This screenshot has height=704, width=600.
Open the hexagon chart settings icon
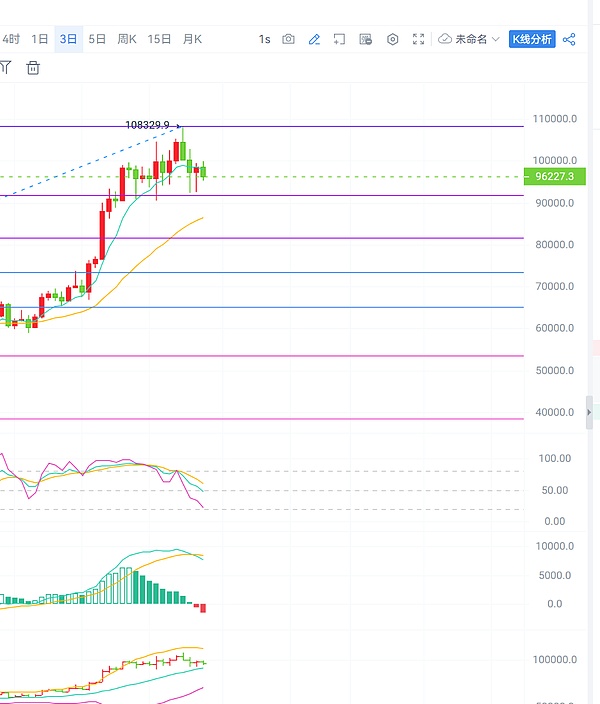pos(392,39)
